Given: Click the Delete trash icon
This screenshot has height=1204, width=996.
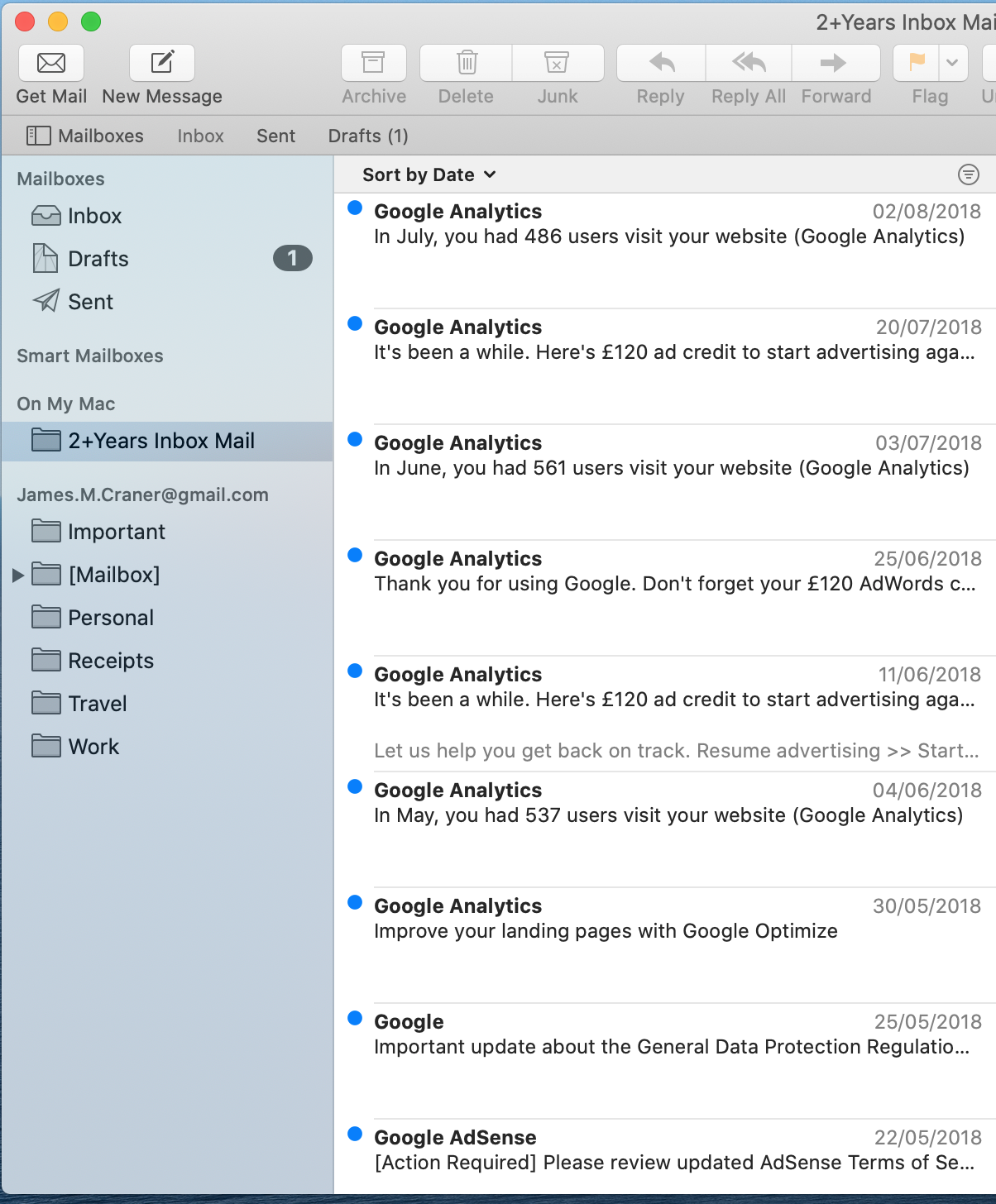Looking at the screenshot, I should click(467, 63).
